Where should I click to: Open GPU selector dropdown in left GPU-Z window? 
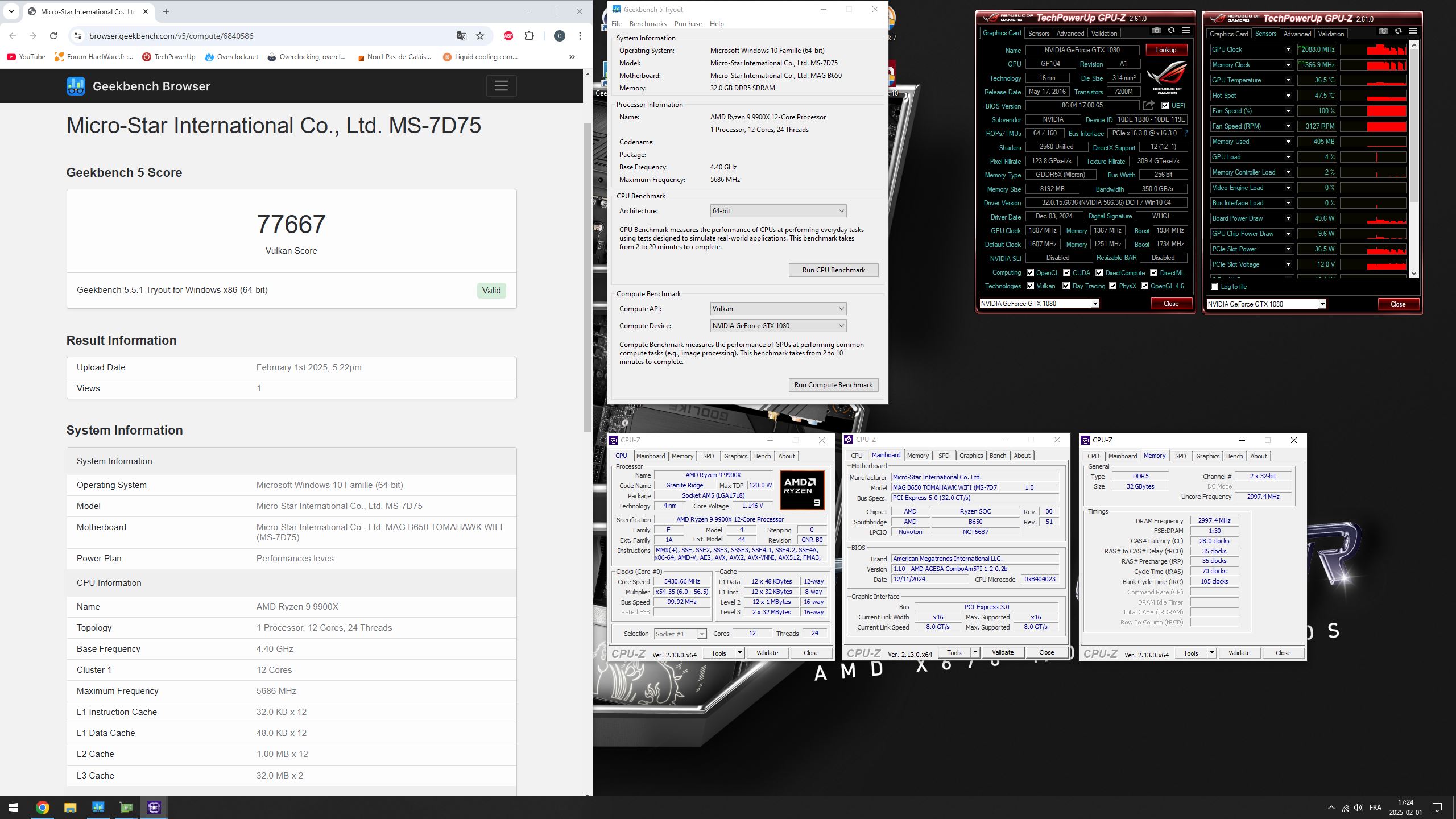[x=1095, y=304]
